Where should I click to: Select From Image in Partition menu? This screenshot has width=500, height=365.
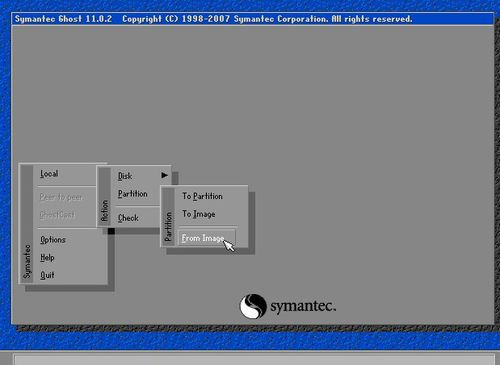tap(207, 238)
